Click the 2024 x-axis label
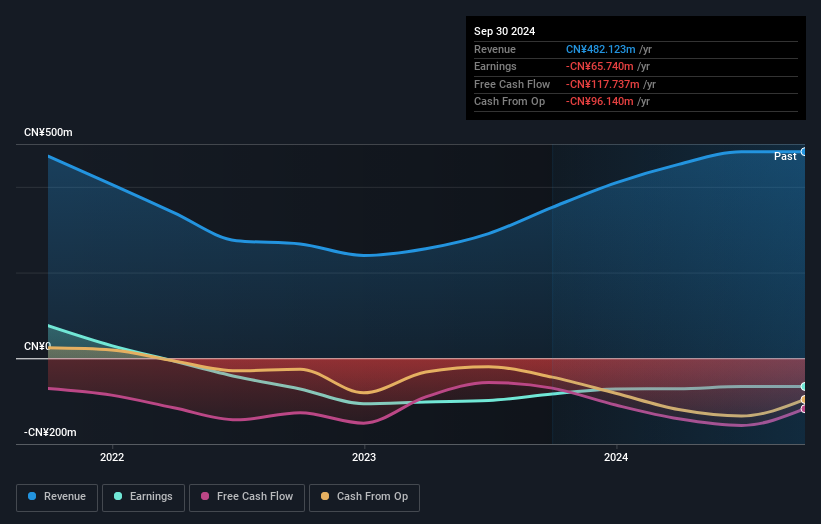Screen dimensions: 821x524 point(616,458)
